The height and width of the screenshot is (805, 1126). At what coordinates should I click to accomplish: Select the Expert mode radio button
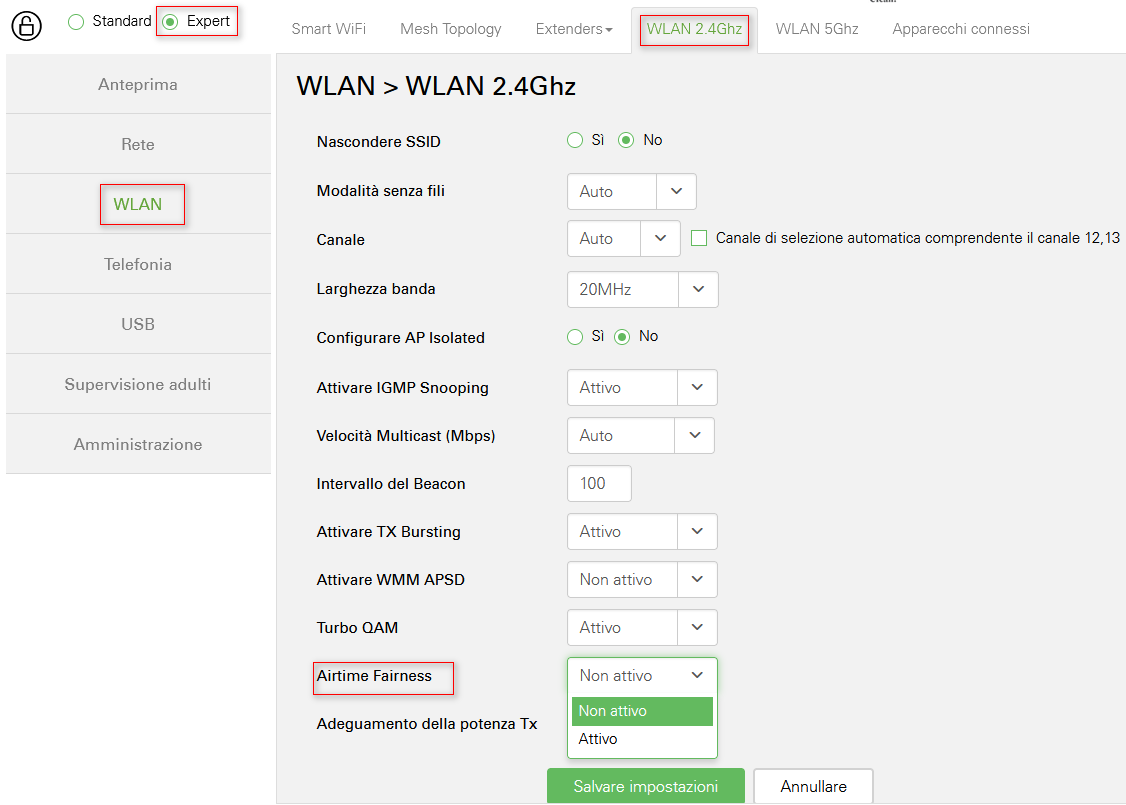(x=171, y=22)
